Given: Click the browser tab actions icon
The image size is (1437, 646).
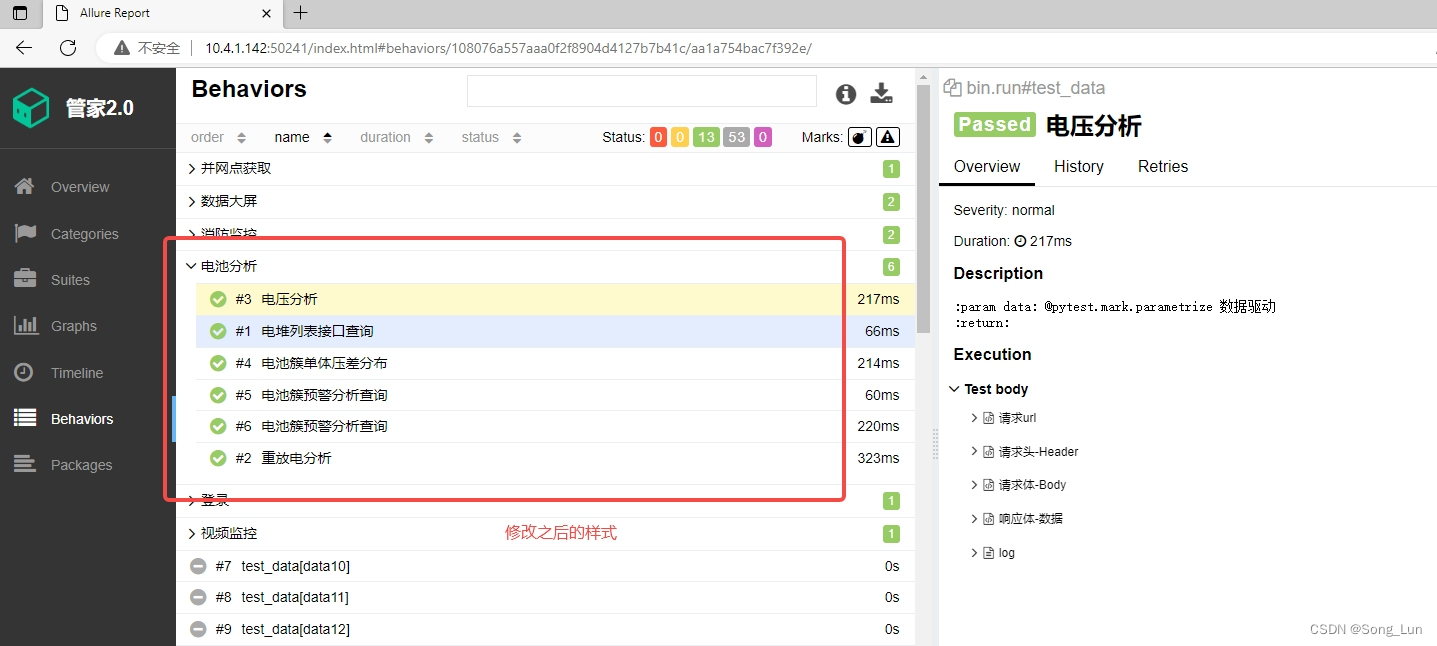Looking at the screenshot, I should (20, 13).
